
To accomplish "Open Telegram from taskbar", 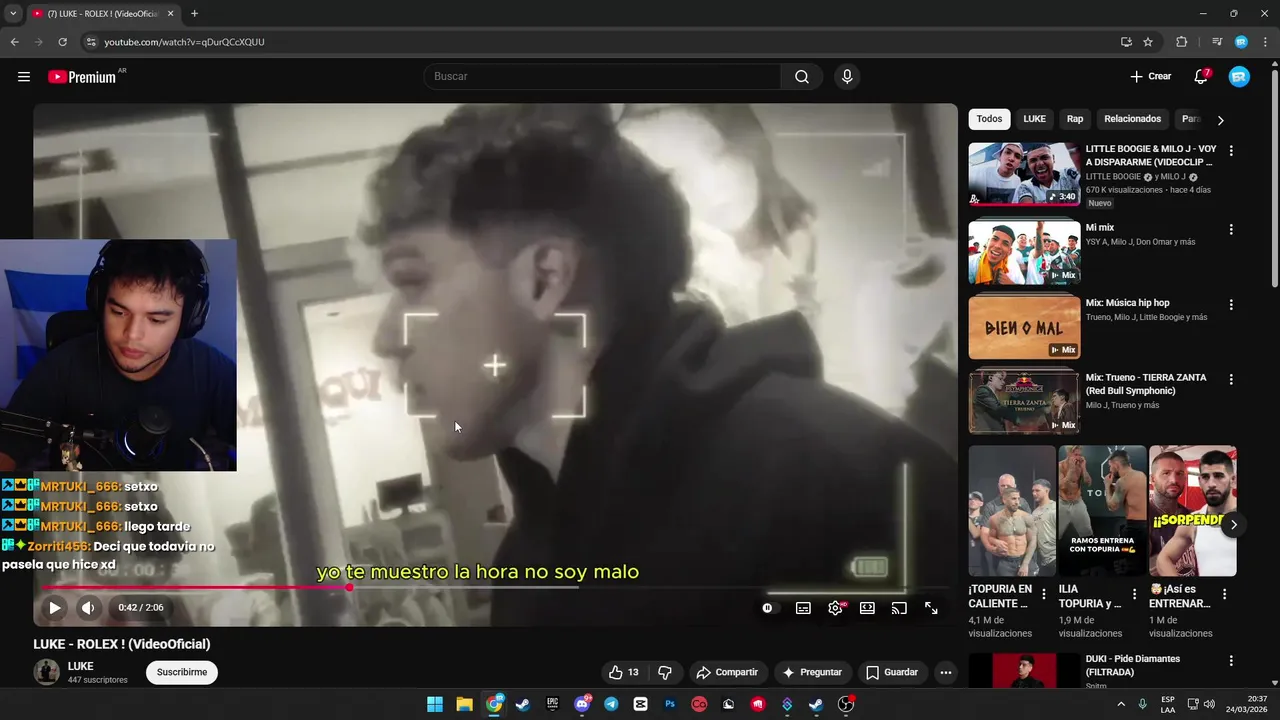I will pyautogui.click(x=611, y=704).
